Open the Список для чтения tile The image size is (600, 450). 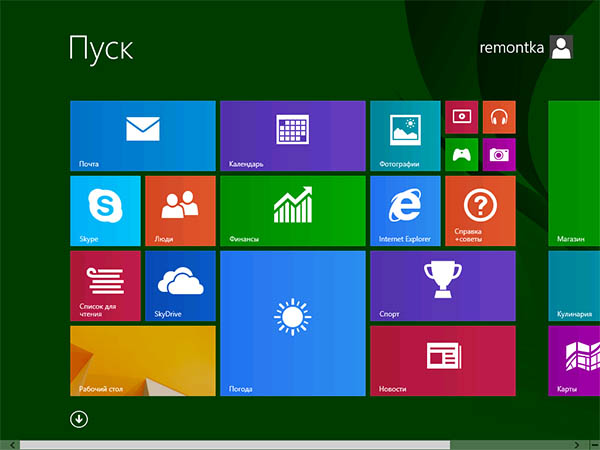(105, 286)
